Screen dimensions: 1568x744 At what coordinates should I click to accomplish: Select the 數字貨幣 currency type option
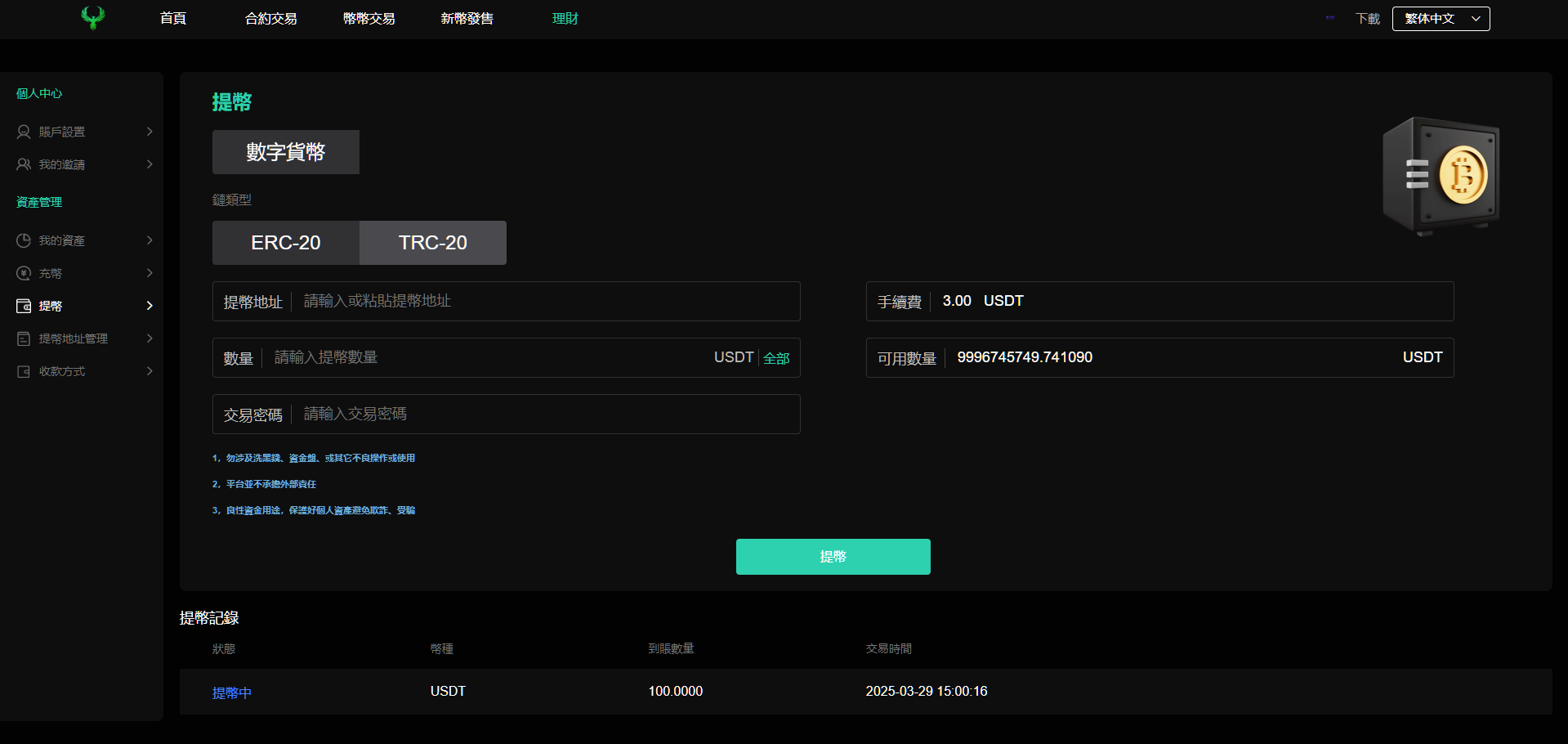(x=285, y=152)
